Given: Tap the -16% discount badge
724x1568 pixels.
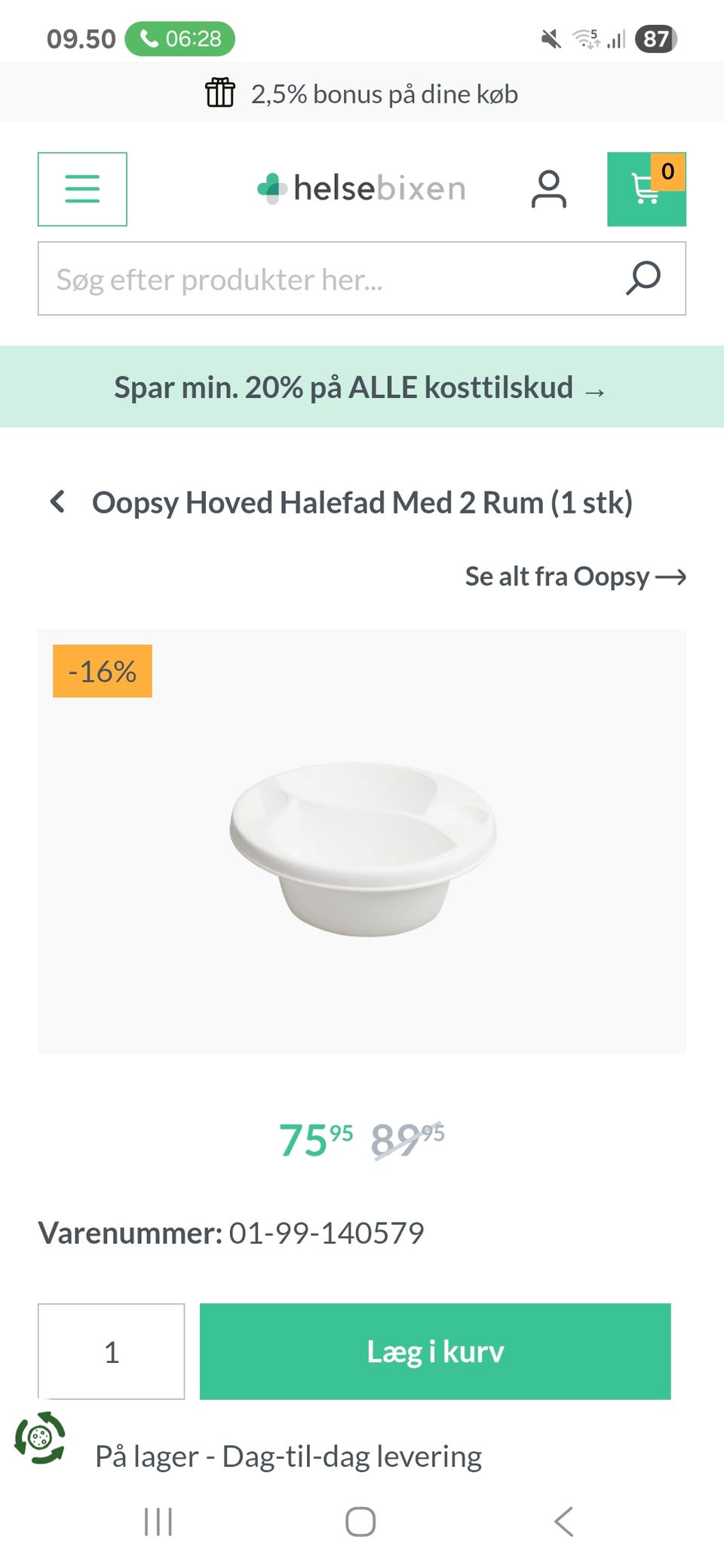Looking at the screenshot, I should pos(103,671).
